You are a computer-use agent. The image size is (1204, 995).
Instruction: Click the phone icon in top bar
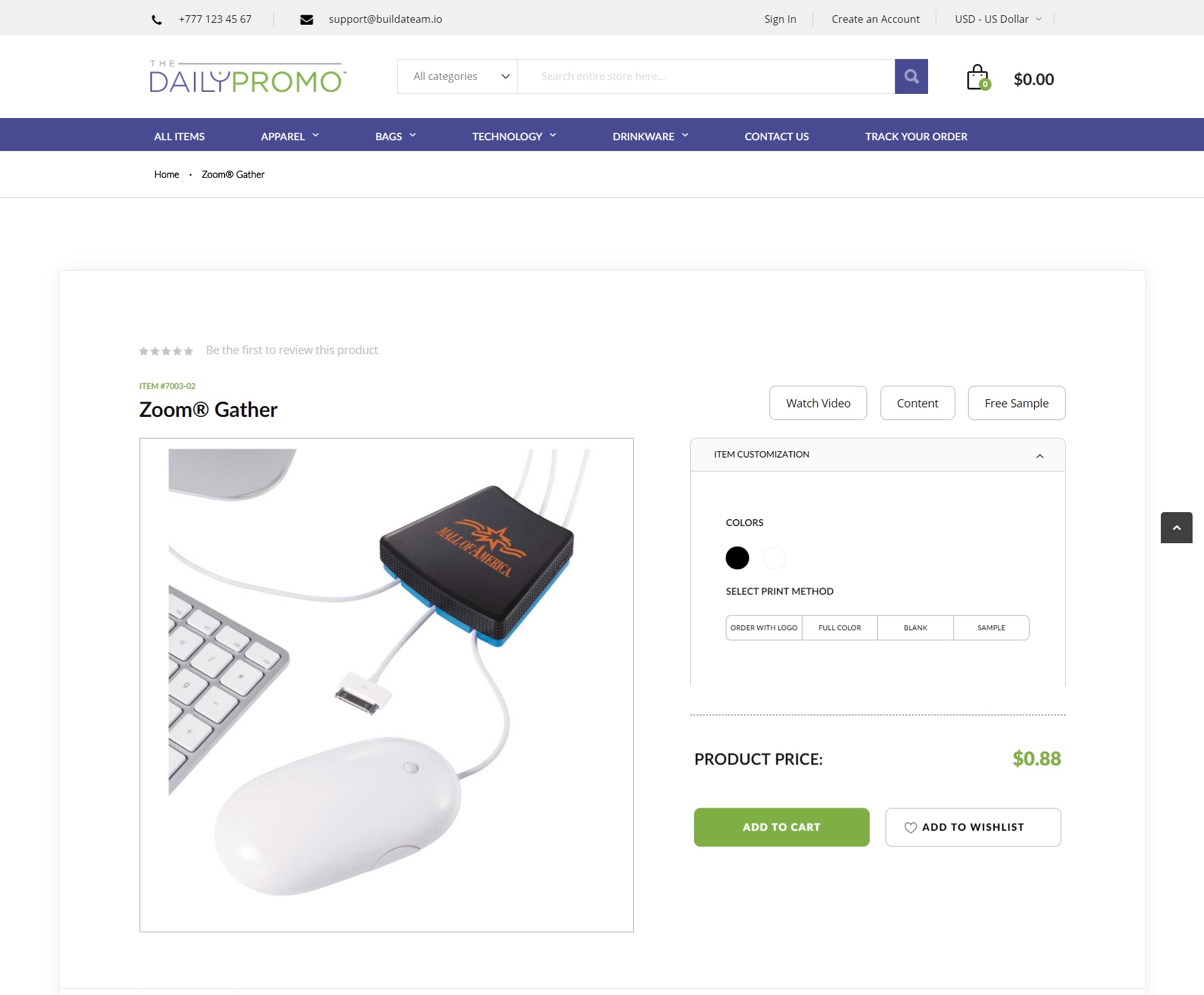pos(157,20)
